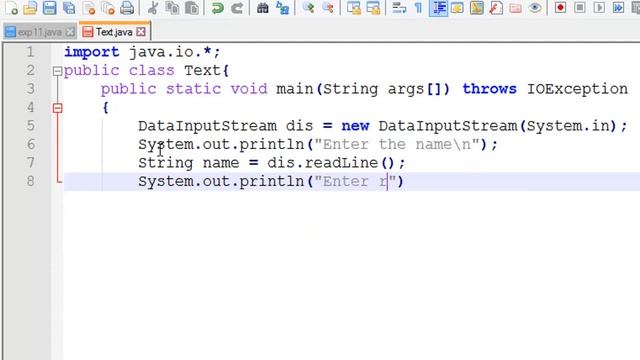Click line number 5 in the margin
Screen dimensions: 640x360
(x=30, y=126)
